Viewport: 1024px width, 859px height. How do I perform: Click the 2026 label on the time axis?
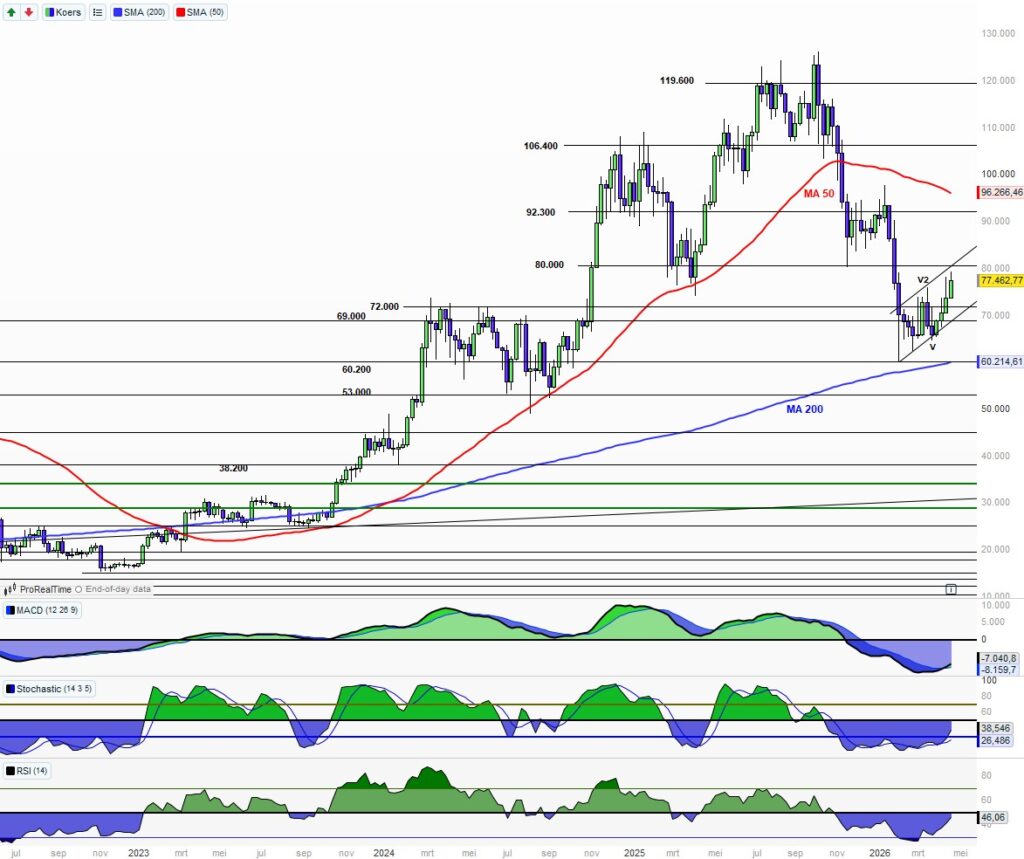click(880, 853)
